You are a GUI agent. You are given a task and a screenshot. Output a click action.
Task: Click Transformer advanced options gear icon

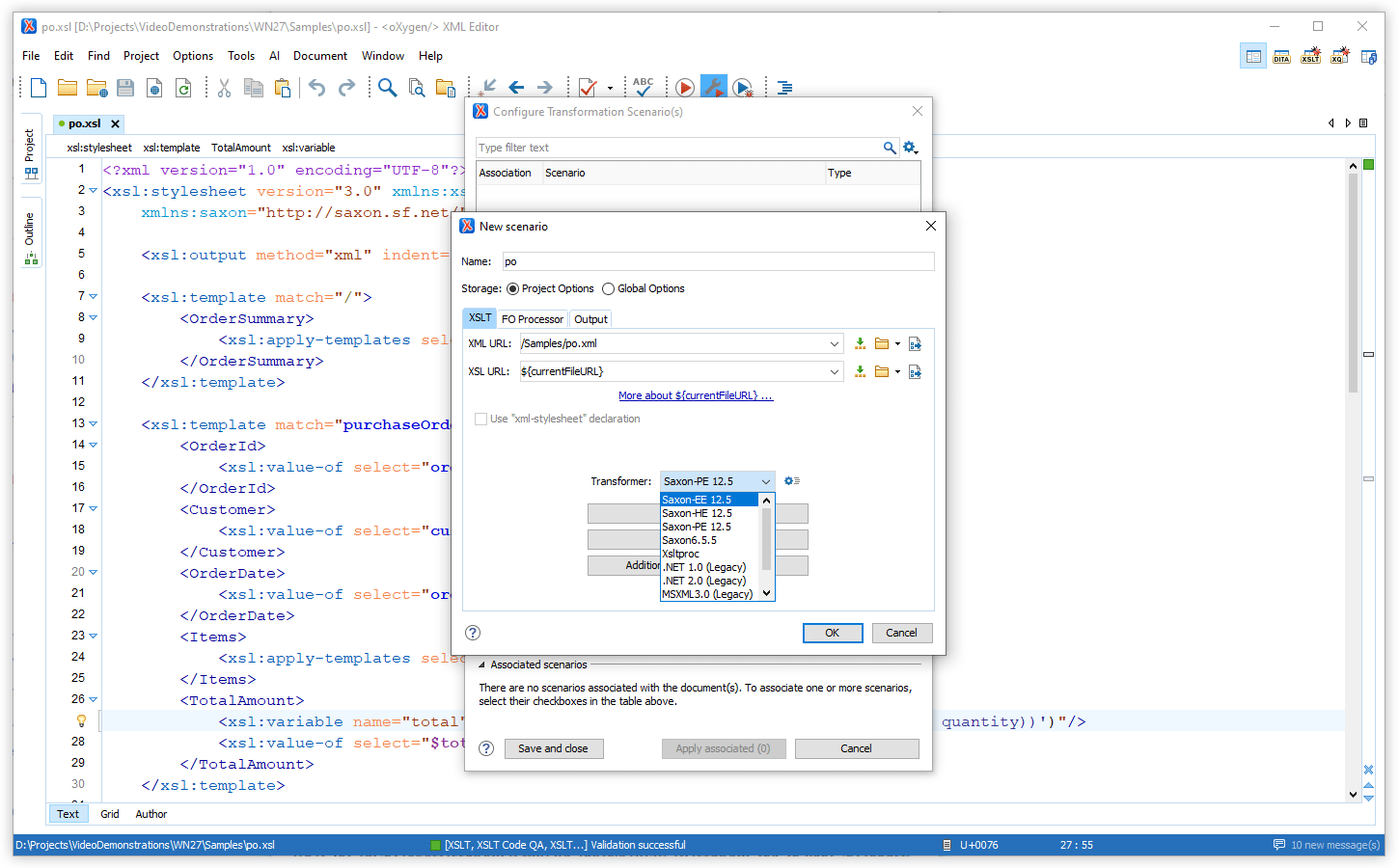(x=792, y=481)
